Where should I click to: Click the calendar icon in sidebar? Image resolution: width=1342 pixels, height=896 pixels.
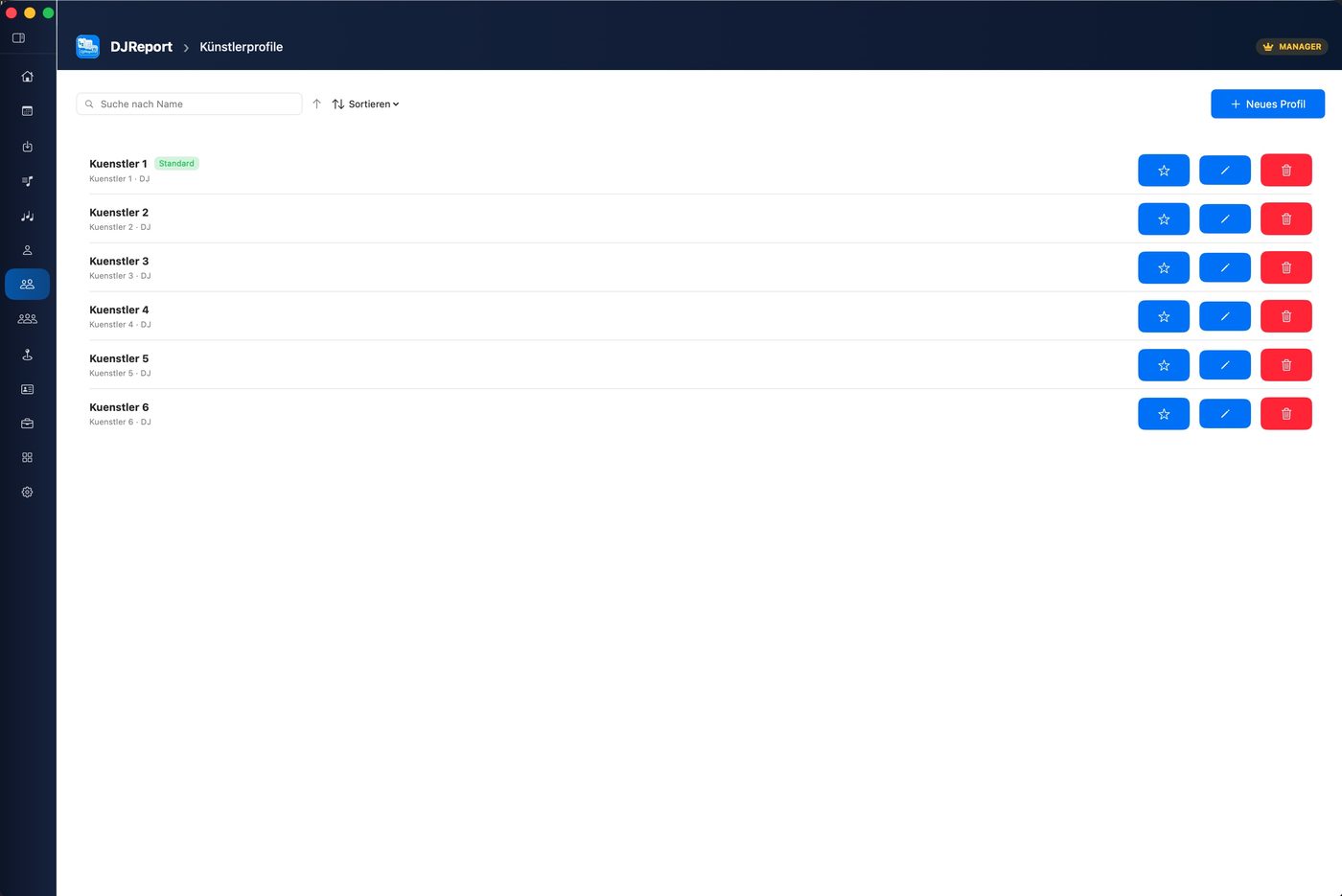point(27,111)
